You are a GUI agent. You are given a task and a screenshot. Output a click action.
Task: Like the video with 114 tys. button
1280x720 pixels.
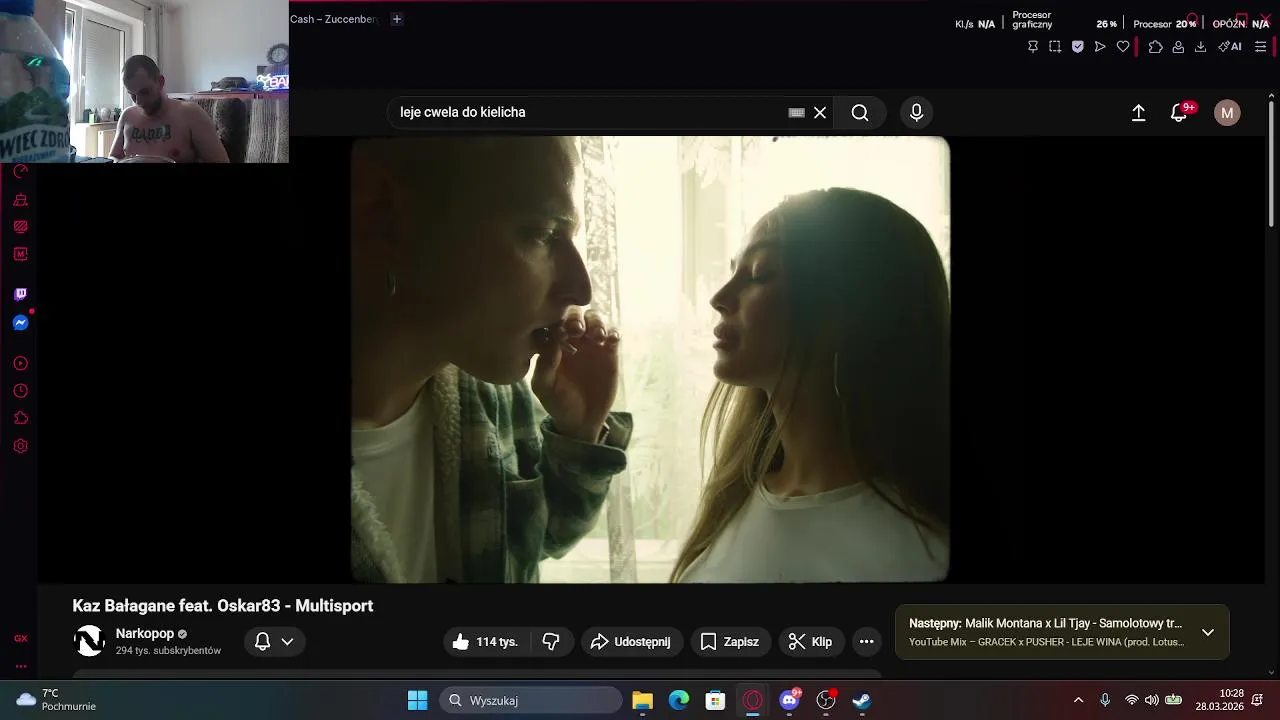coord(485,642)
